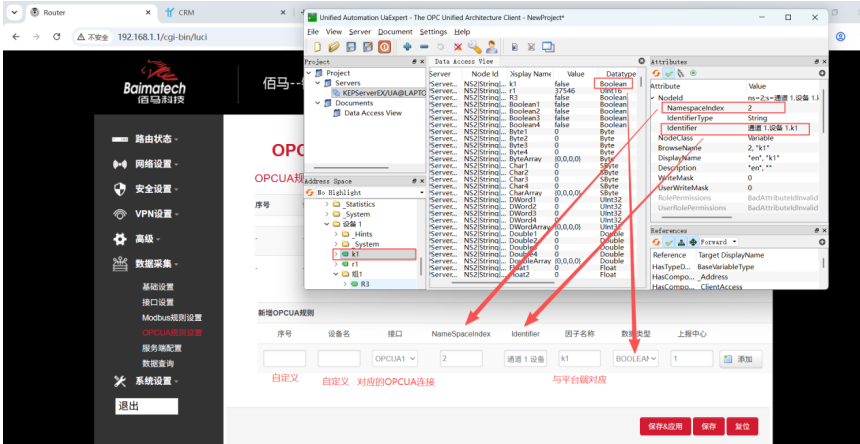860x444 pixels.
Task: Click the 序号 input field
Action: point(284,358)
